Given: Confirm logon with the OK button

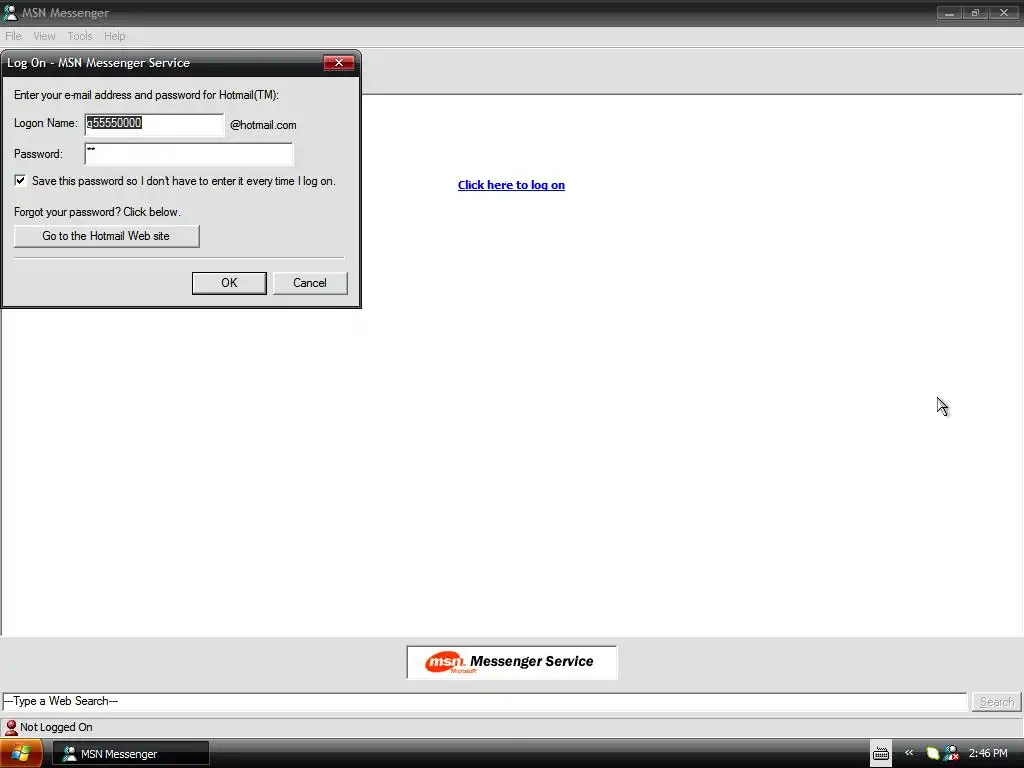Looking at the screenshot, I should point(229,283).
